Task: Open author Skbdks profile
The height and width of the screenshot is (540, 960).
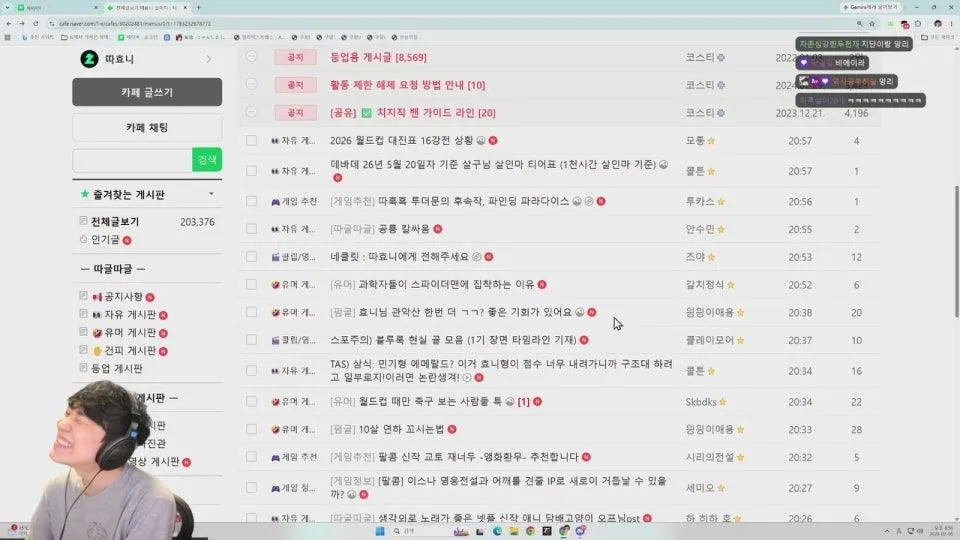Action: tap(701, 402)
